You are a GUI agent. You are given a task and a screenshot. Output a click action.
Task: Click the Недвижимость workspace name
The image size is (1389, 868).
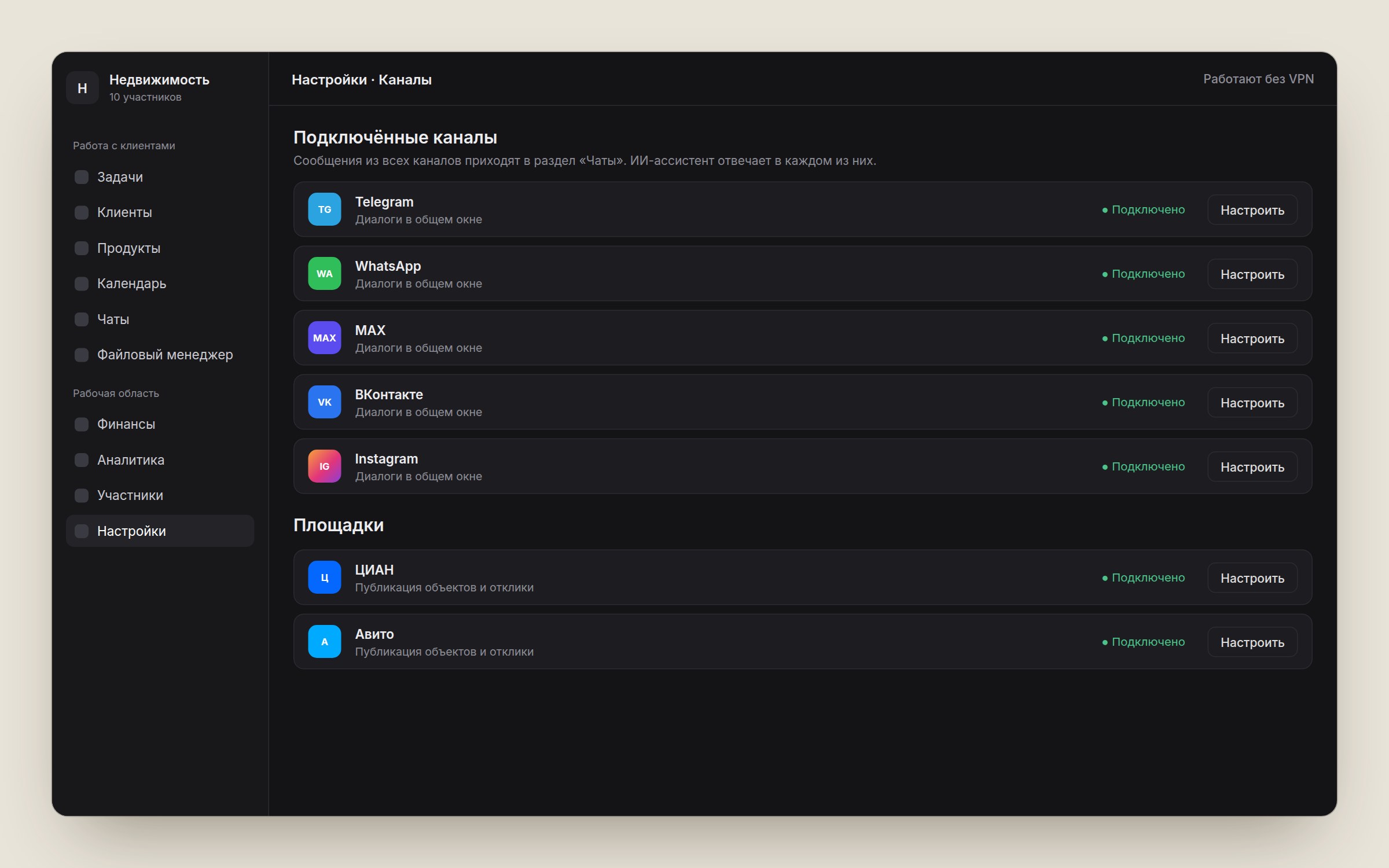(159, 80)
